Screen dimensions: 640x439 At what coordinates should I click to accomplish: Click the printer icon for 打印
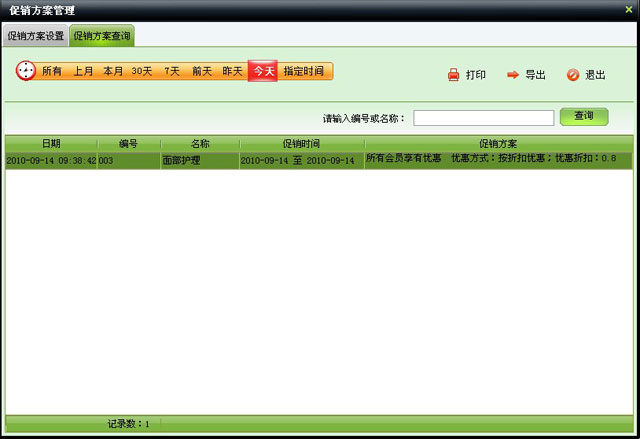(453, 75)
